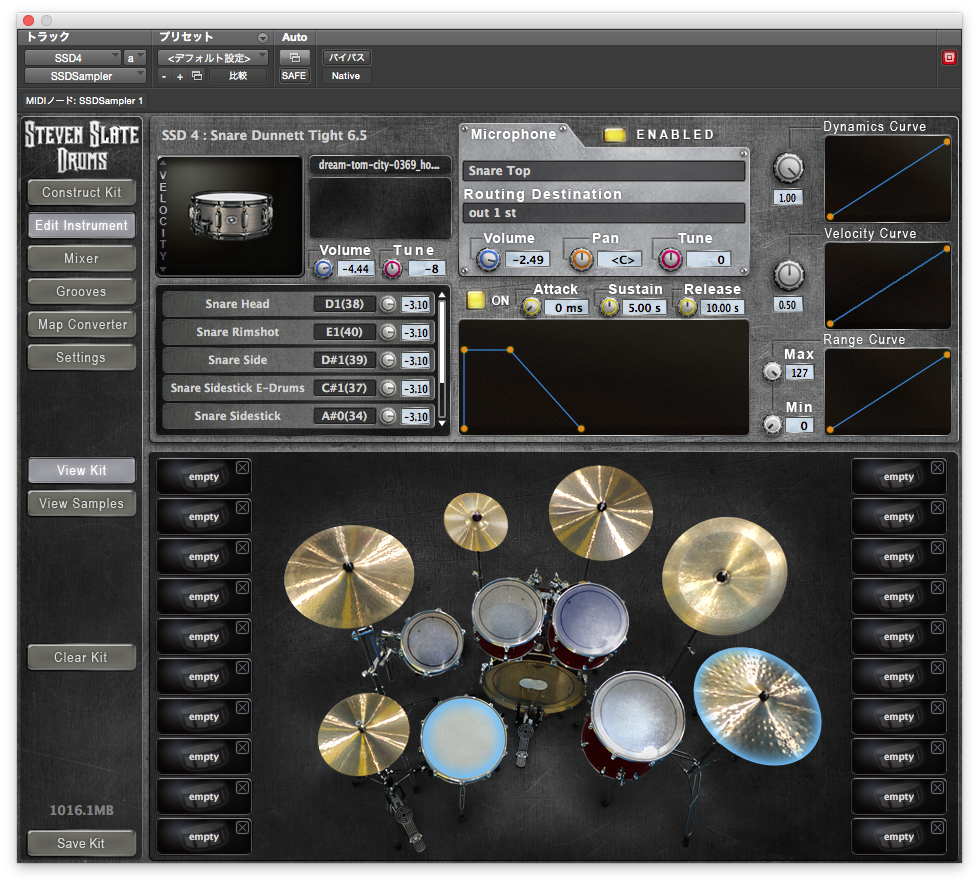The height and width of the screenshot is (884, 979).
Task: Click the Save Kit button
Action: pyautogui.click(x=82, y=843)
